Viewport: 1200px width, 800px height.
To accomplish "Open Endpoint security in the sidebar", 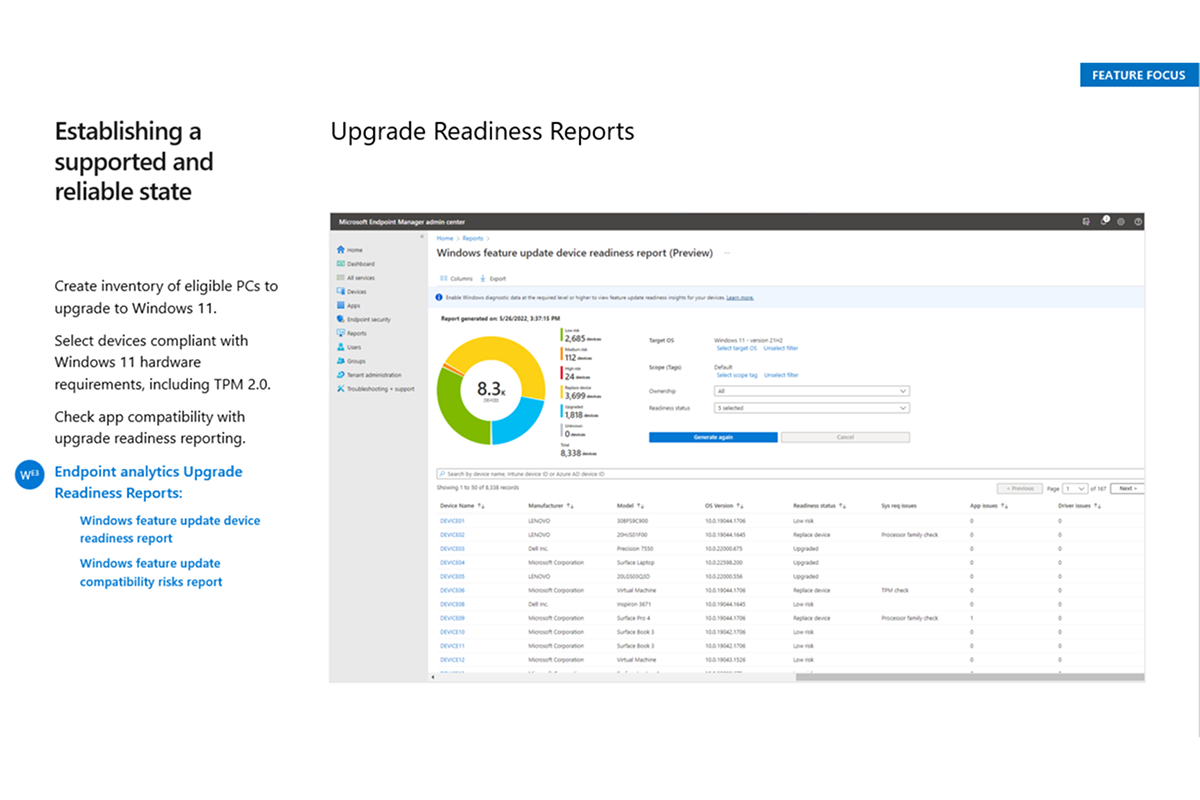I will [363, 320].
